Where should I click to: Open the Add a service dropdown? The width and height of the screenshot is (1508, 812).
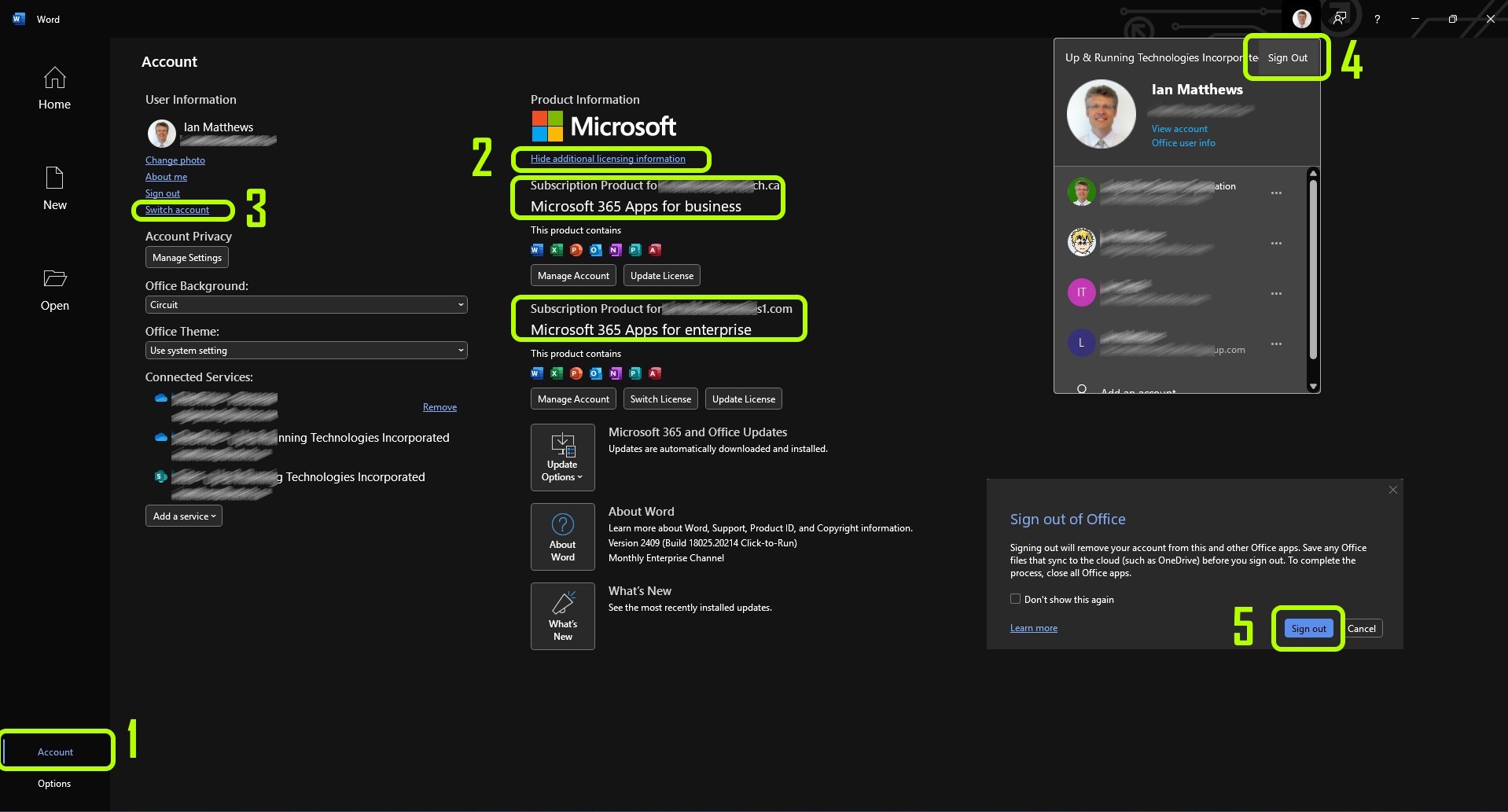184,516
